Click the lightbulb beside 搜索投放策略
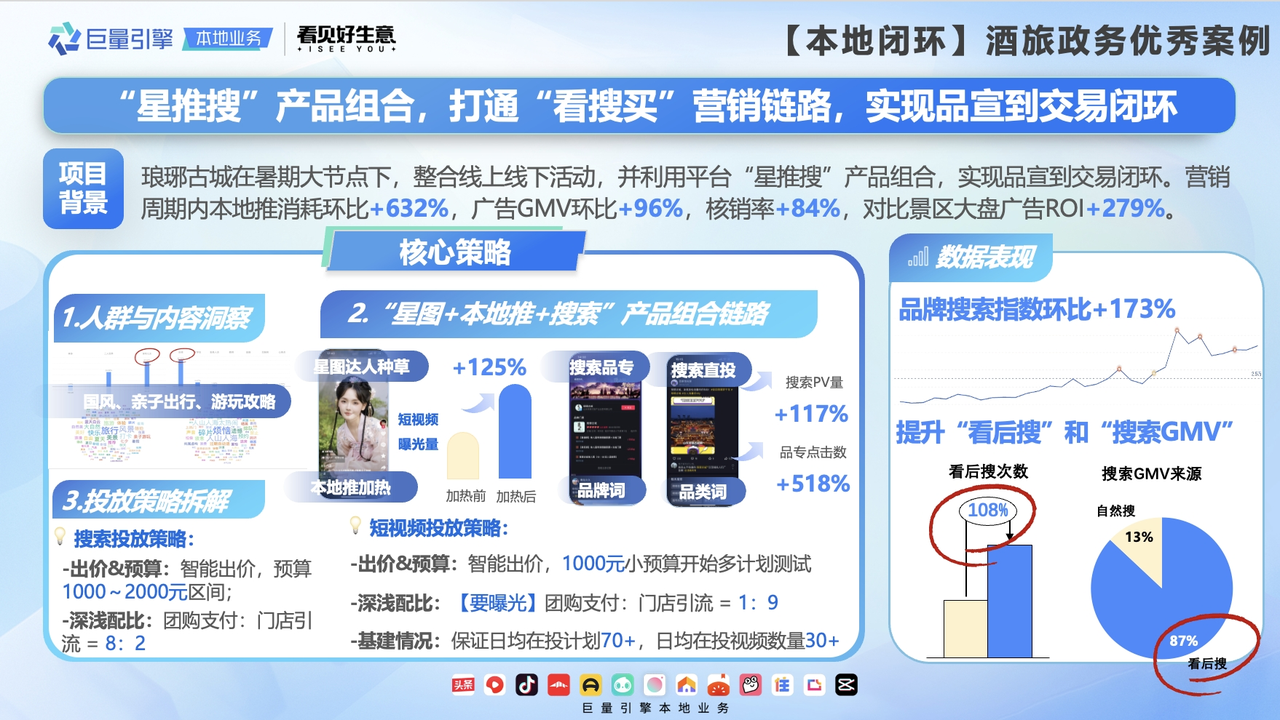Image resolution: width=1280 pixels, height=720 pixels. pyautogui.click(x=60, y=537)
